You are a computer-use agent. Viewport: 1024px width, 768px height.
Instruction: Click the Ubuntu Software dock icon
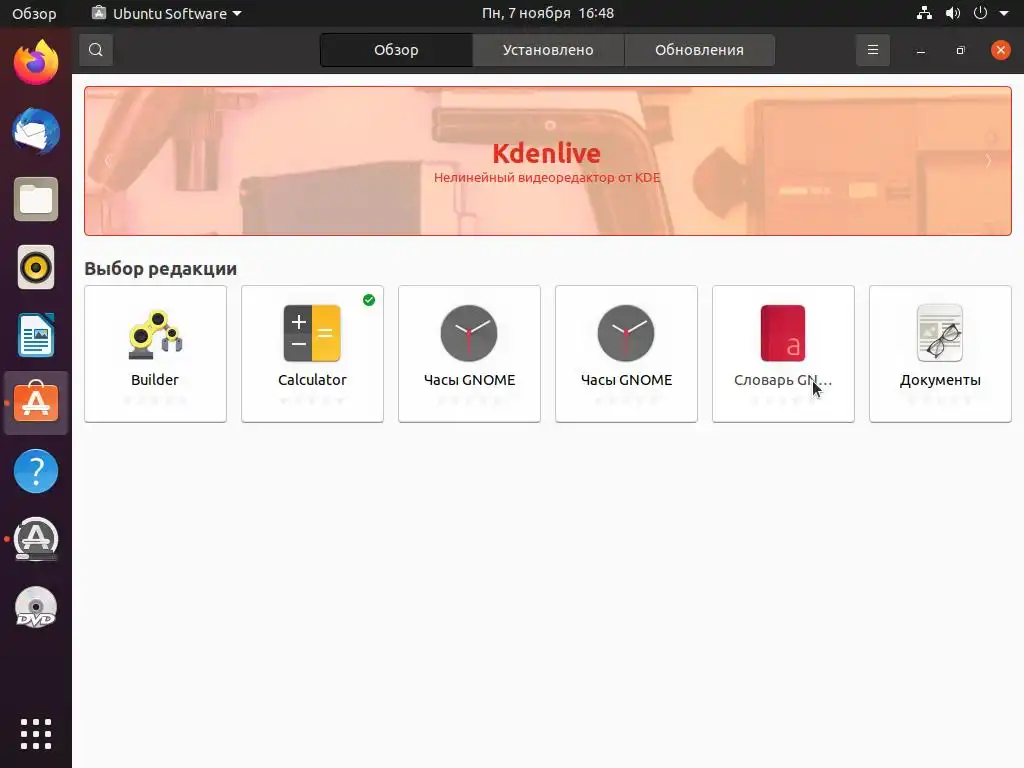tap(36, 403)
